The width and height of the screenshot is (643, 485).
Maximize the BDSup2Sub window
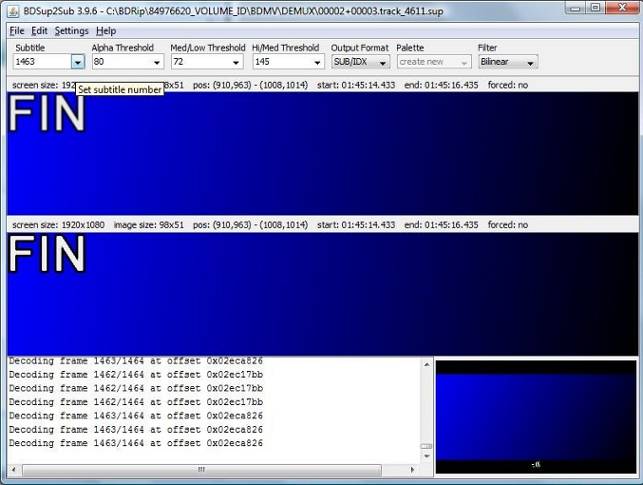596,8
